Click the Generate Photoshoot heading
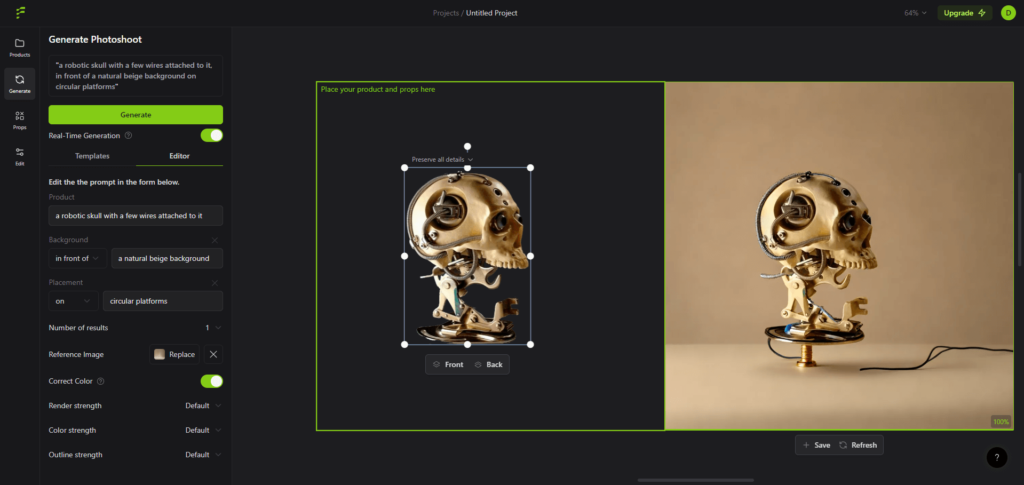The width and height of the screenshot is (1024, 485). (x=95, y=39)
